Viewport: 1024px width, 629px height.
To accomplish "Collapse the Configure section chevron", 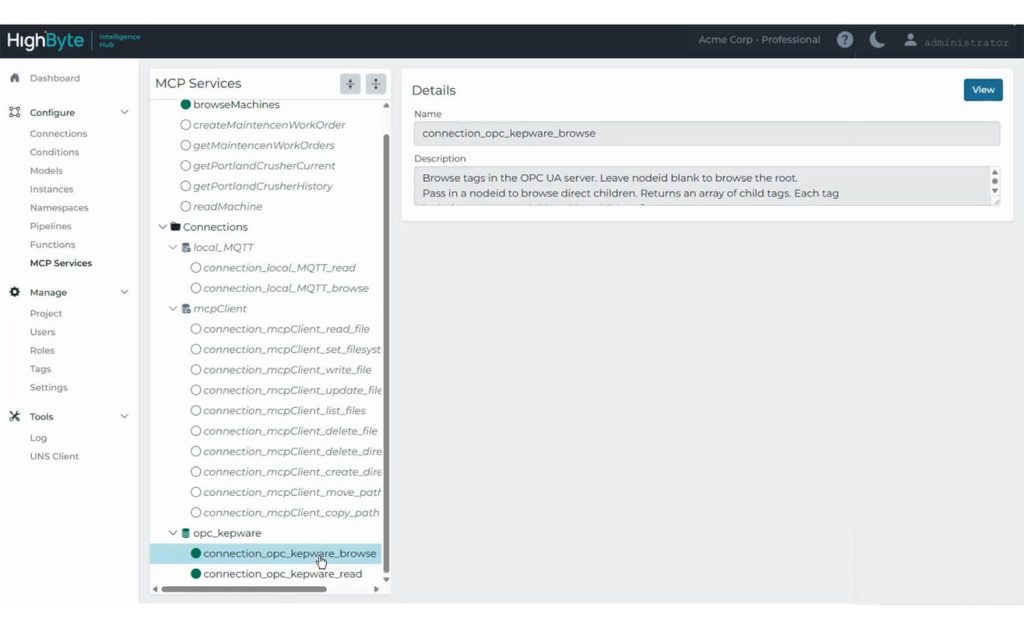I will click(x=124, y=112).
